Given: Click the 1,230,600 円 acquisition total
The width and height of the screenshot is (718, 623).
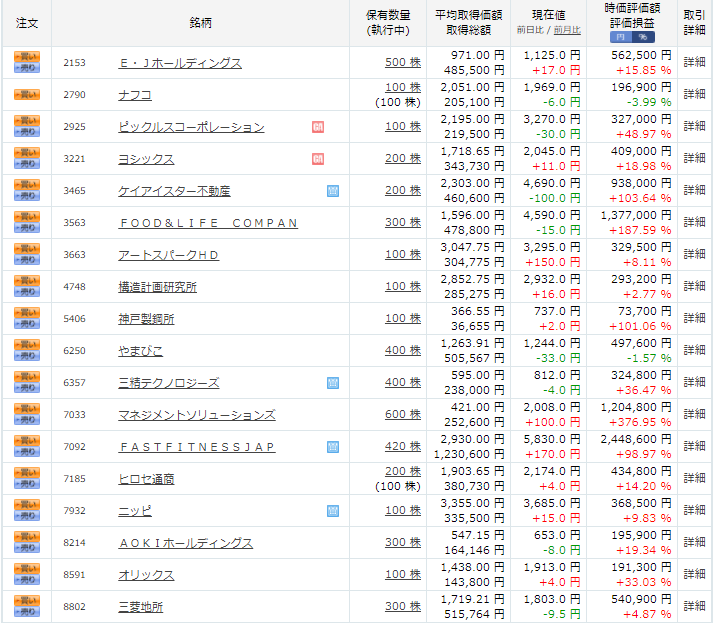Looking at the screenshot, I should 469,454.
